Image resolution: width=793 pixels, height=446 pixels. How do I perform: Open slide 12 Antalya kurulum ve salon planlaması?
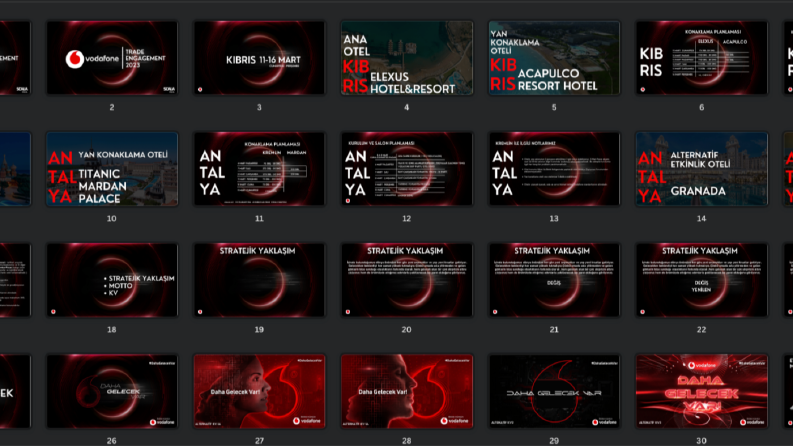tap(407, 169)
